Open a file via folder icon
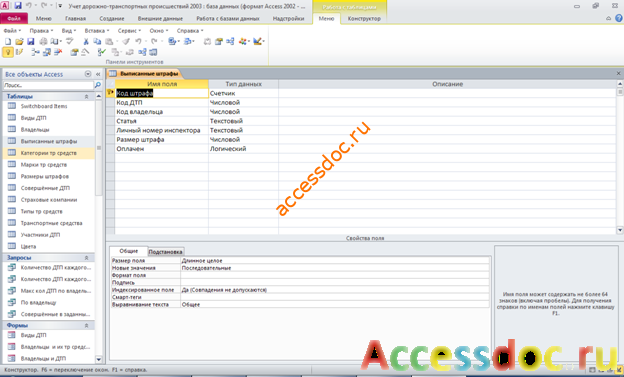Image resolution: width=624 pixels, height=377 pixels. [19, 41]
